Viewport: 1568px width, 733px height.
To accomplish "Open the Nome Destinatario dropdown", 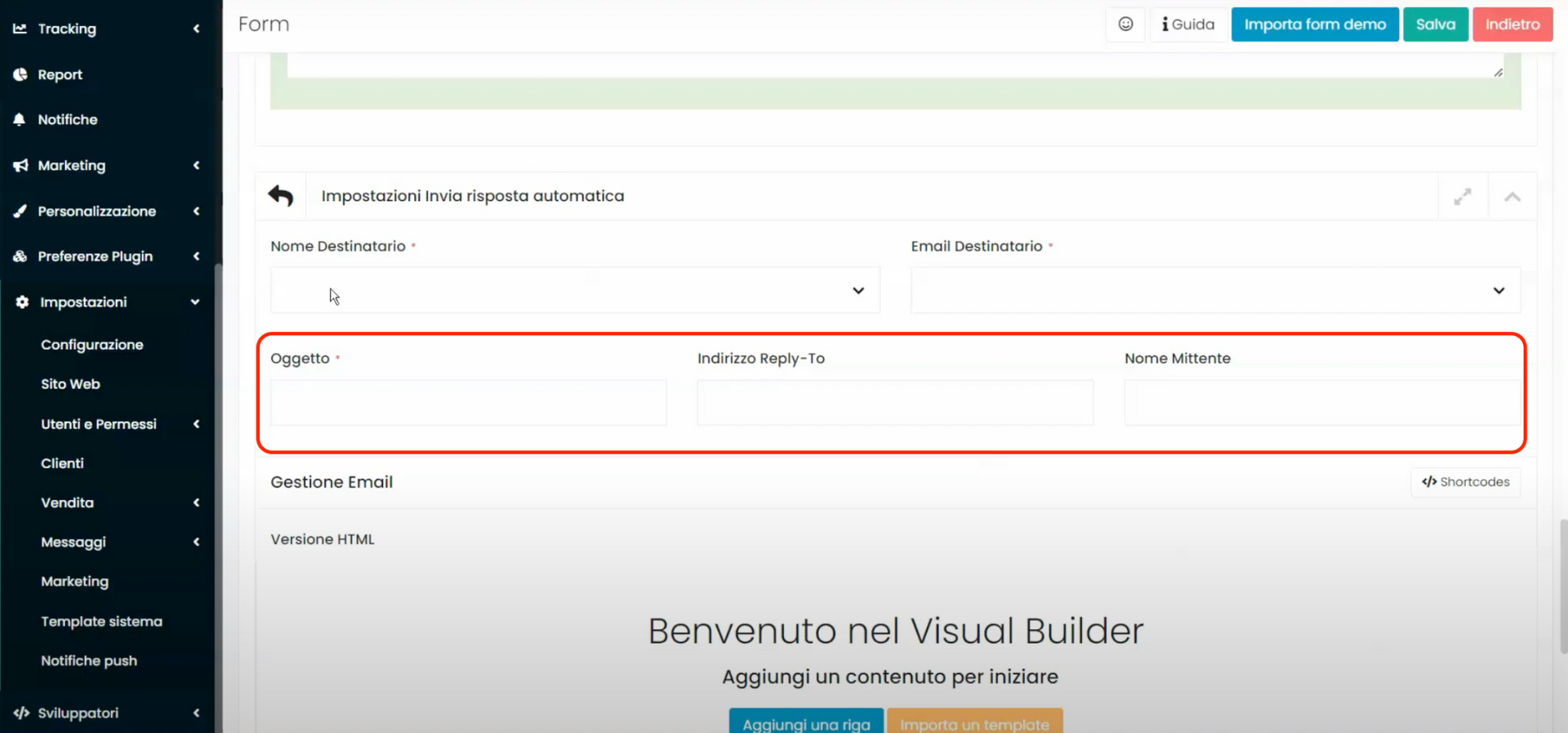I will coord(575,290).
